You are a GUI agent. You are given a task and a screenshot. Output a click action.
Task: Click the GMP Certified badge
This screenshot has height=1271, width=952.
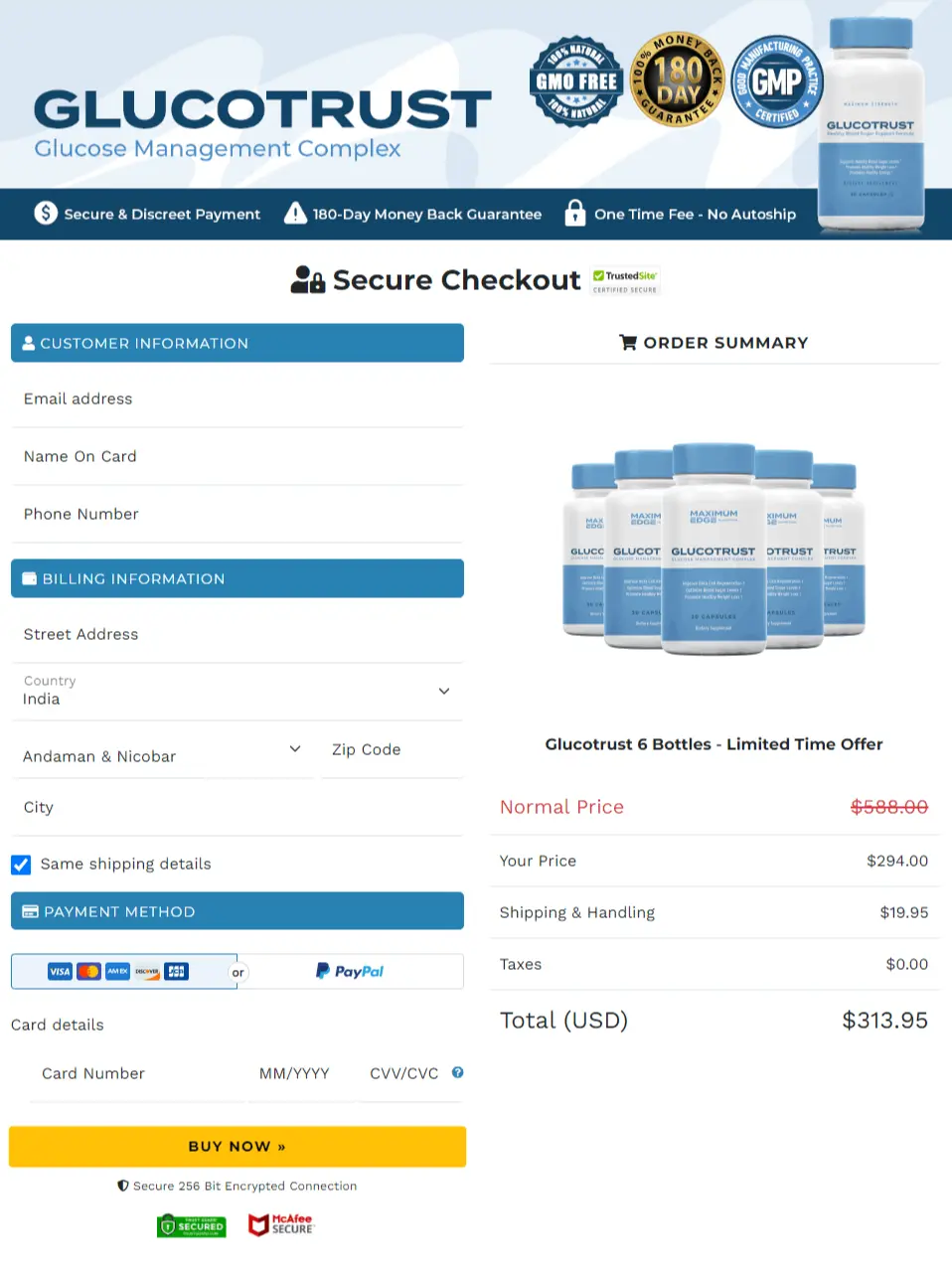(776, 79)
